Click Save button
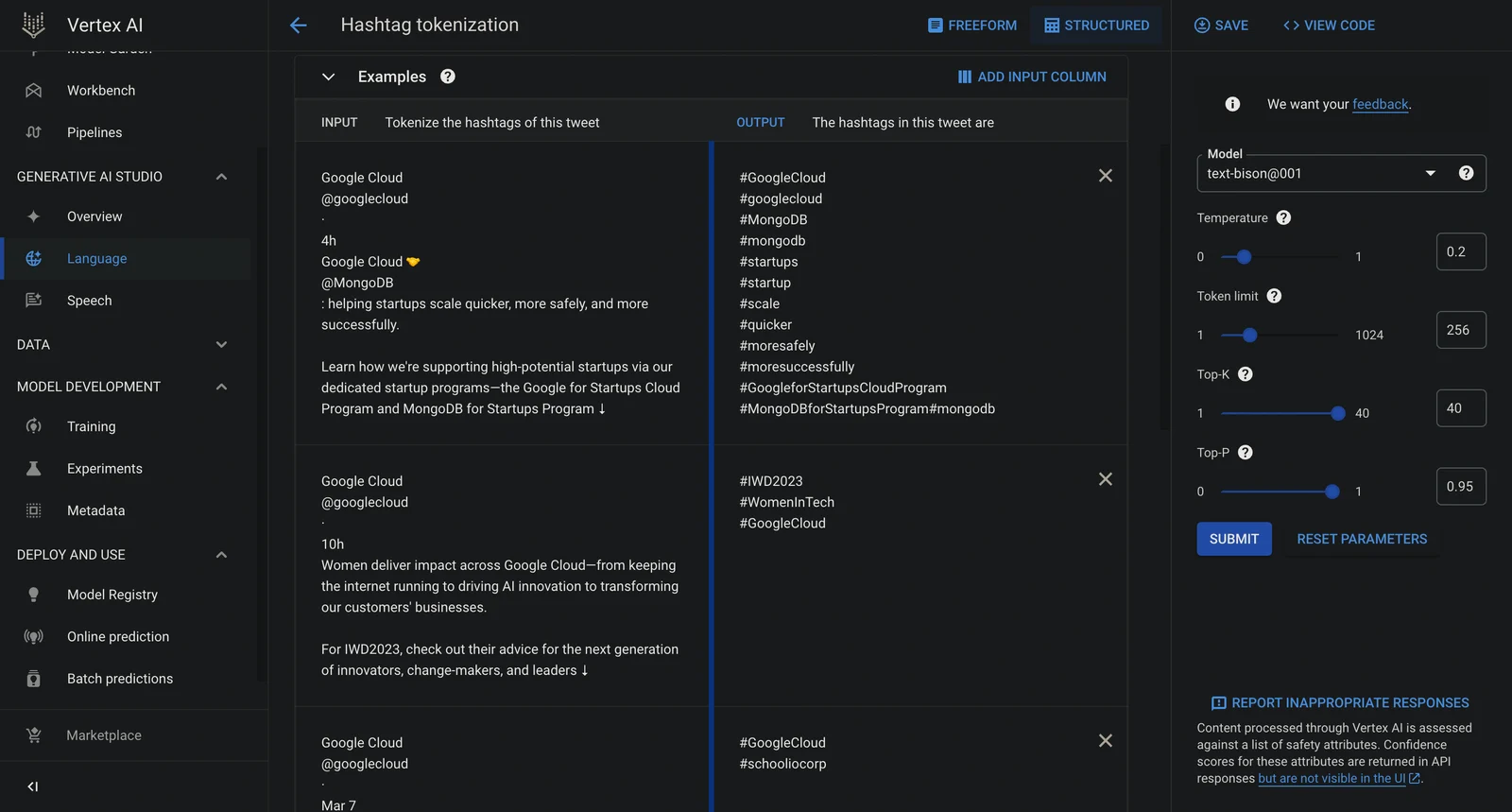This screenshot has height=812, width=1512. point(1221,26)
